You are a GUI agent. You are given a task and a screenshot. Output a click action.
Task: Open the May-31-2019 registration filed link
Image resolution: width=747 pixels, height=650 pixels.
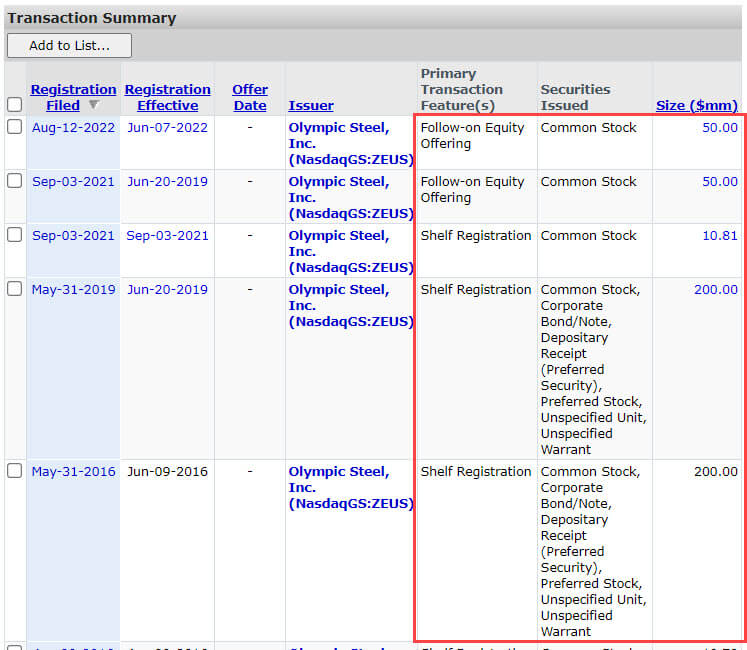[73, 289]
